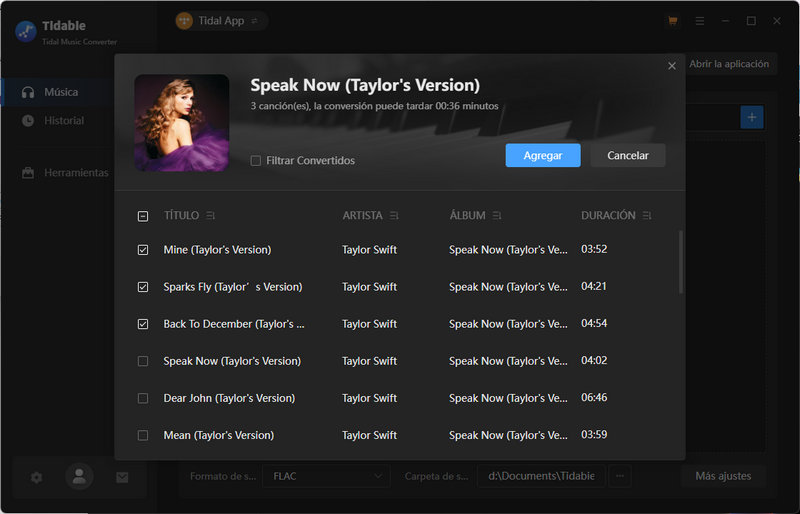Select the Speak Now (Taylor's Version) track title
The width and height of the screenshot is (800, 514).
coord(232,361)
